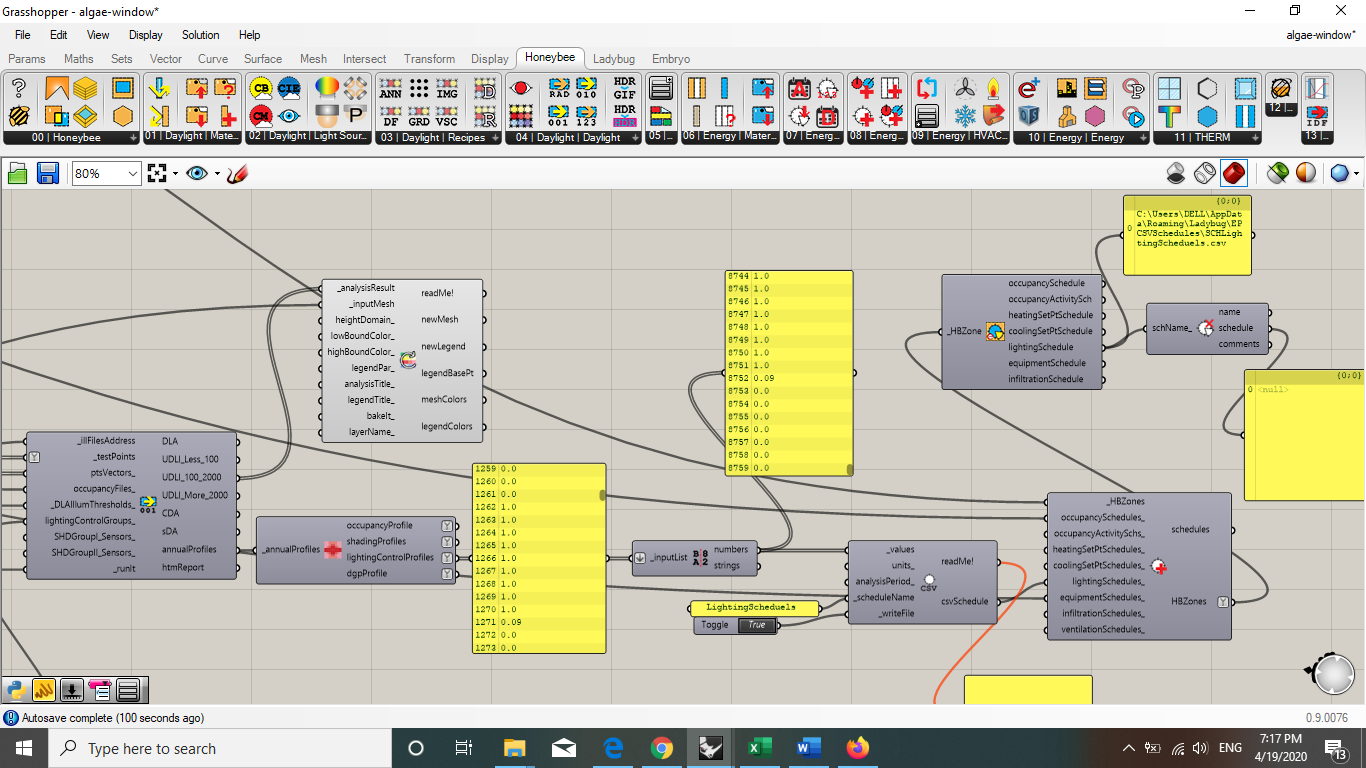The image size is (1366, 768).
Task: Select the RAD file reader icon
Action: [559, 88]
